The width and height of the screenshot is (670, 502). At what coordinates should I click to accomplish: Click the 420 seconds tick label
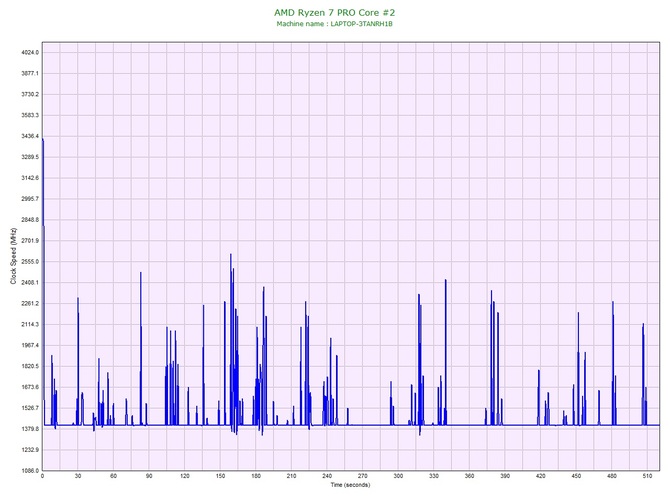[x=541, y=476]
